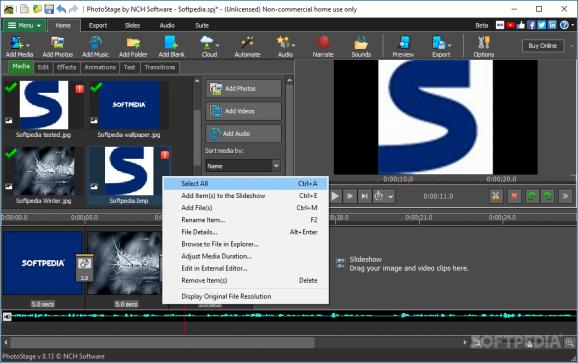Open the help question mark icon
578x363 pixels.
pos(564,25)
